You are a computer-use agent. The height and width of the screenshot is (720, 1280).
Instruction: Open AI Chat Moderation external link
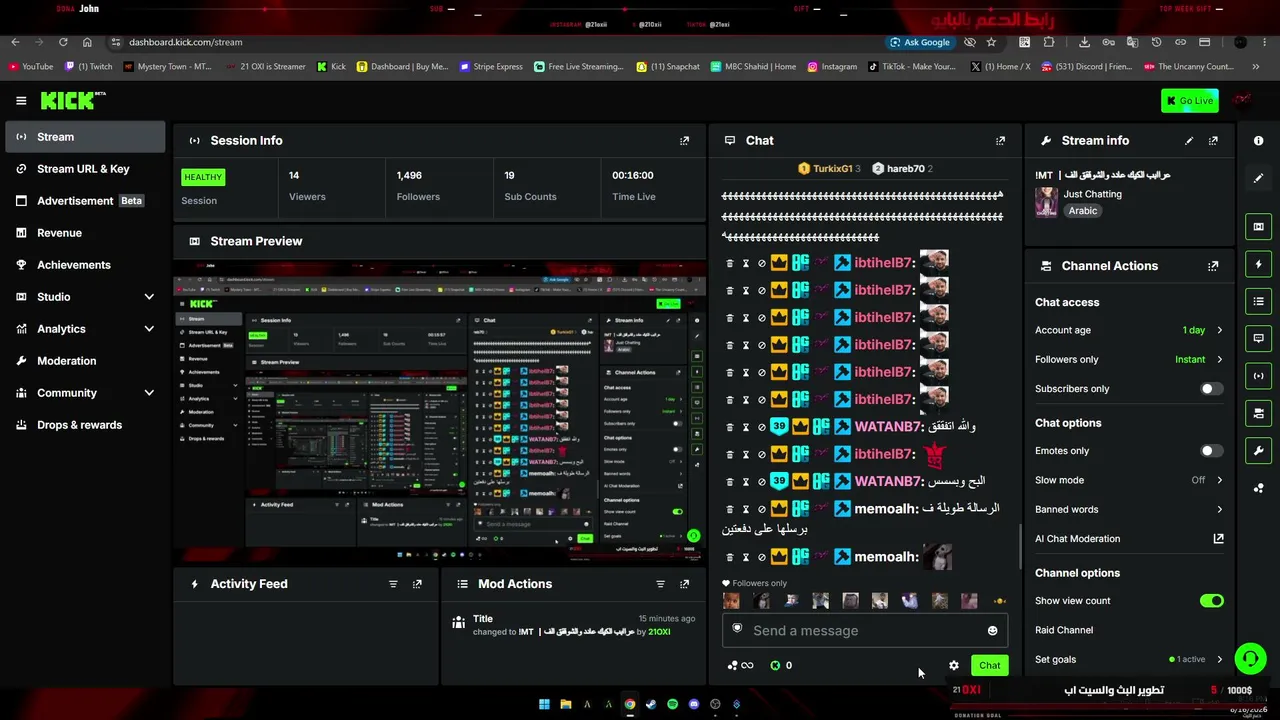tap(1218, 539)
